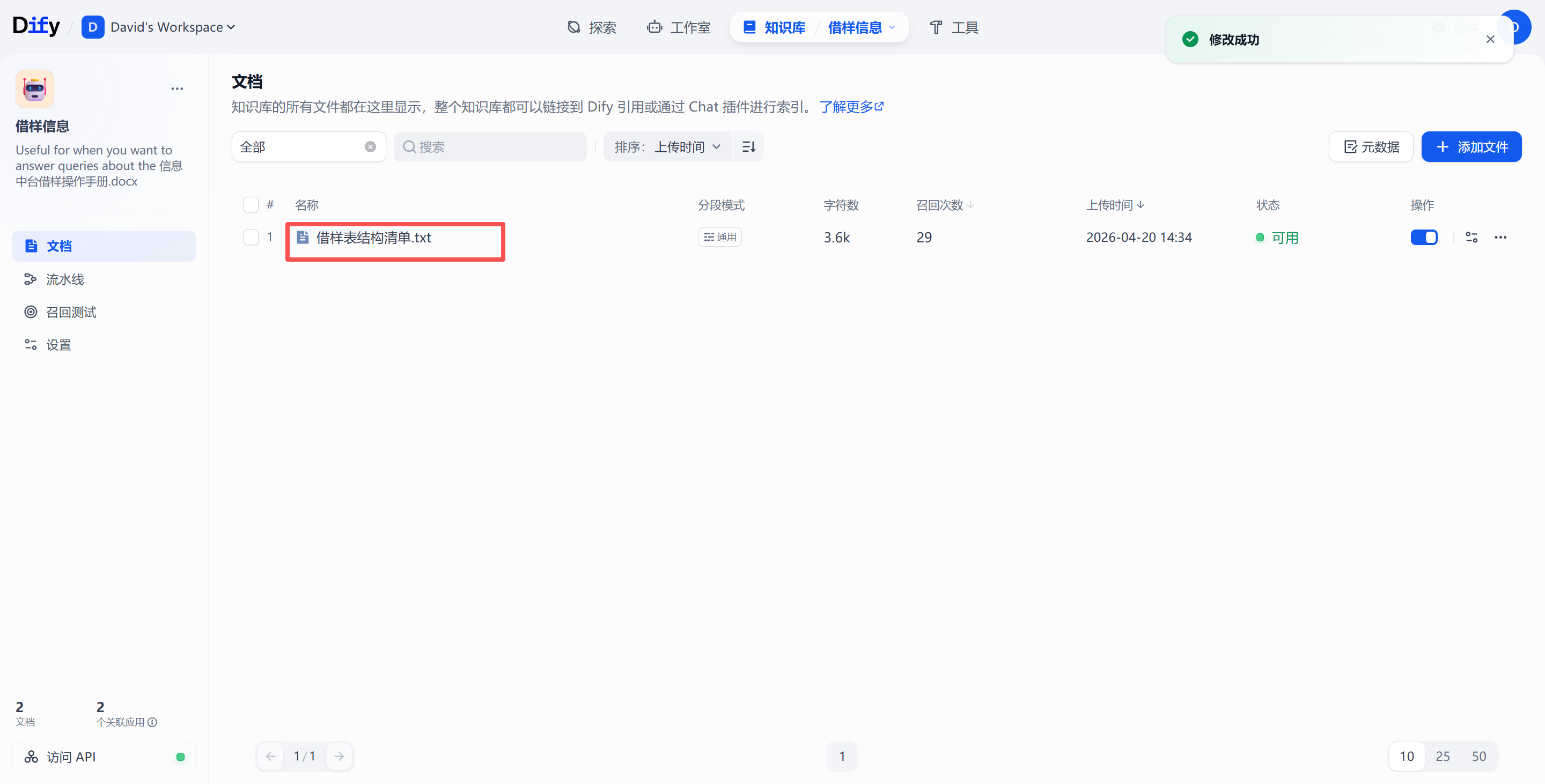Disable the 借样表结构清单.txt document toggle
The width and height of the screenshot is (1545, 784).
(1424, 238)
